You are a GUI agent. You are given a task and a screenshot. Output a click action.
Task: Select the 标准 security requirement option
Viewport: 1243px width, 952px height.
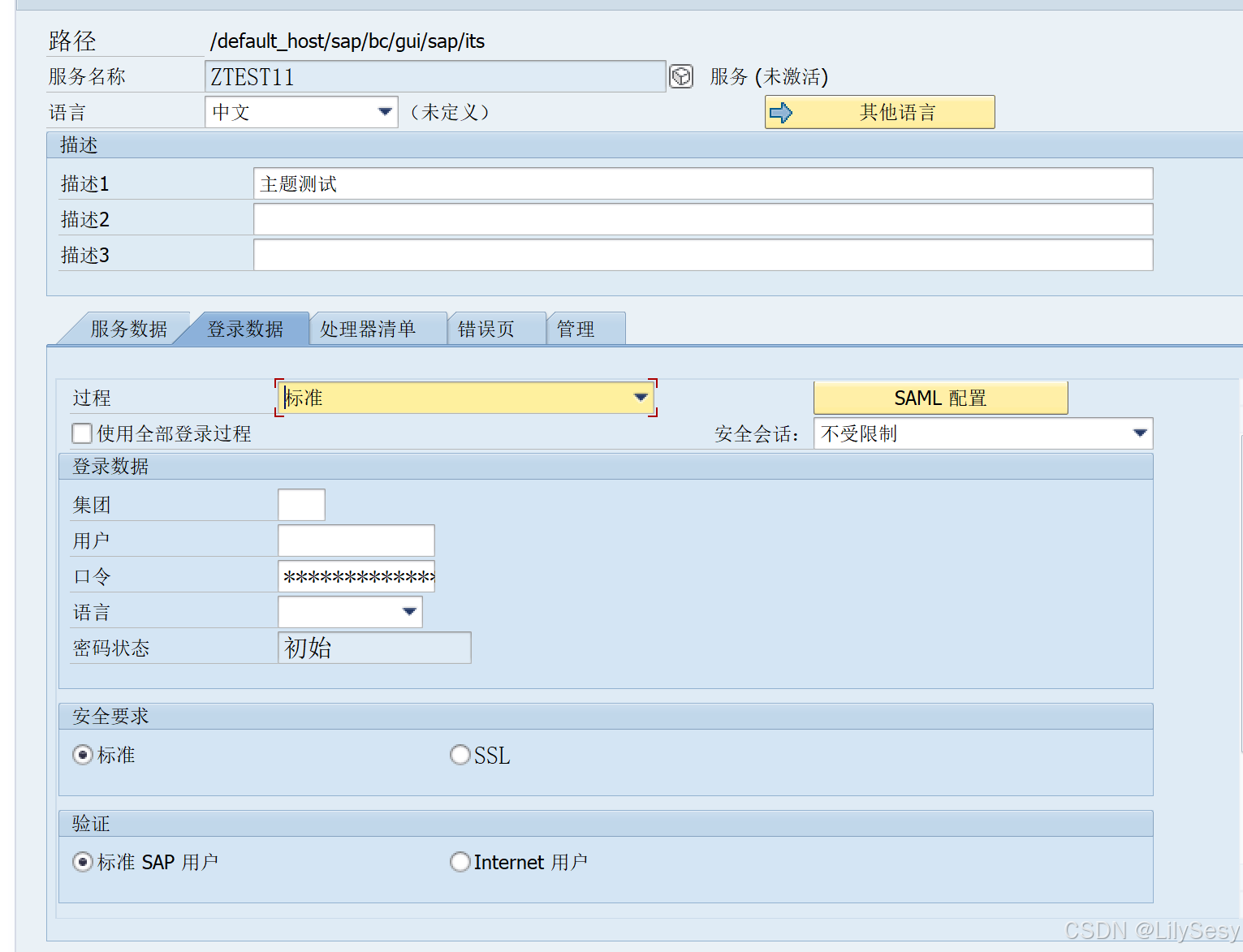point(82,755)
